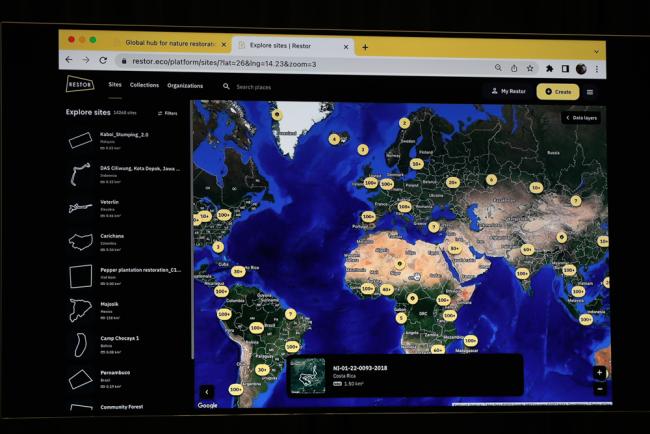The height and width of the screenshot is (434, 650).
Task: Open the Chrome profile avatar
Action: click(581, 69)
